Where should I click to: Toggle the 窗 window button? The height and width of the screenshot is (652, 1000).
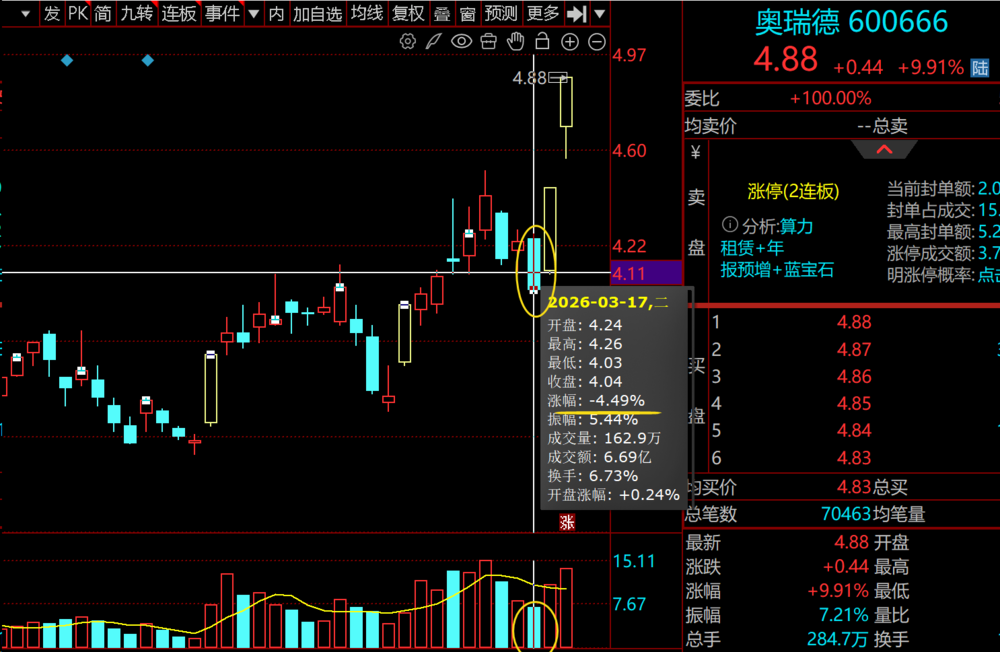pyautogui.click(x=467, y=14)
